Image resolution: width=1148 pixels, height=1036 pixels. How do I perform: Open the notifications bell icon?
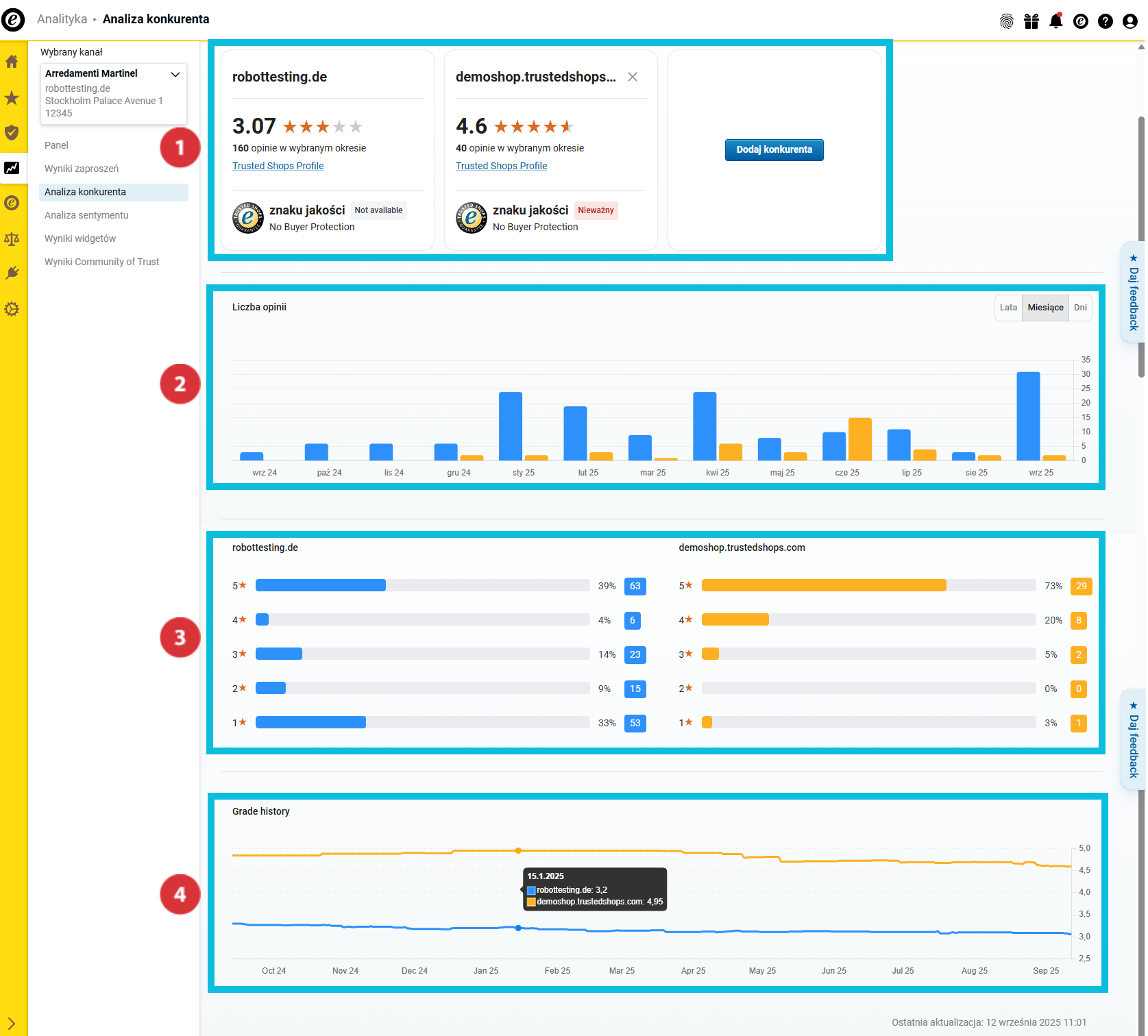(1056, 21)
